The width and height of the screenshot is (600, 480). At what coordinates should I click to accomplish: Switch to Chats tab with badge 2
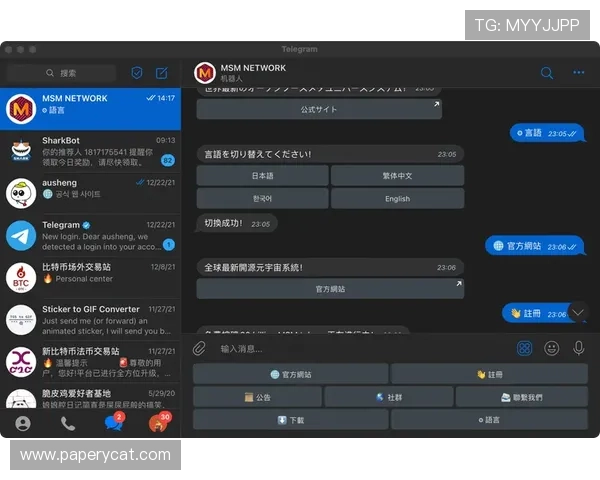[x=113, y=423]
